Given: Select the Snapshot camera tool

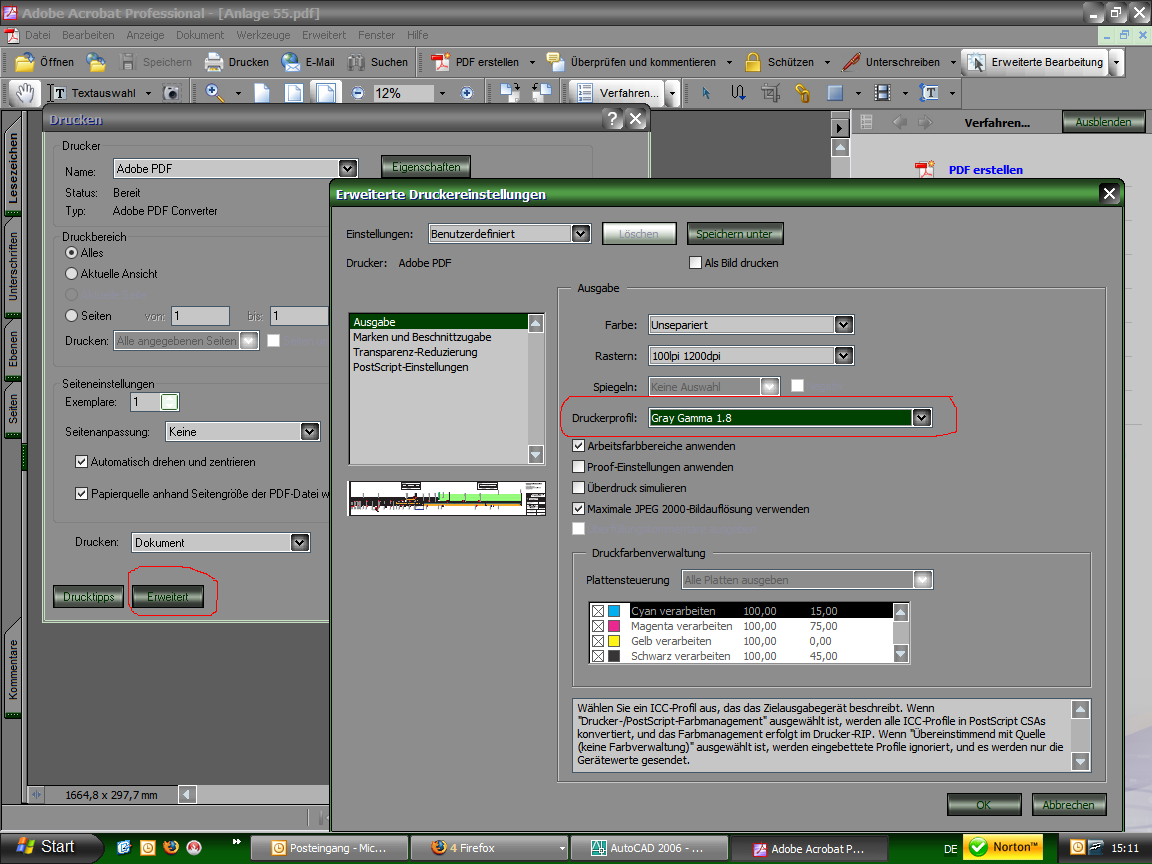Looking at the screenshot, I should tap(171, 93).
